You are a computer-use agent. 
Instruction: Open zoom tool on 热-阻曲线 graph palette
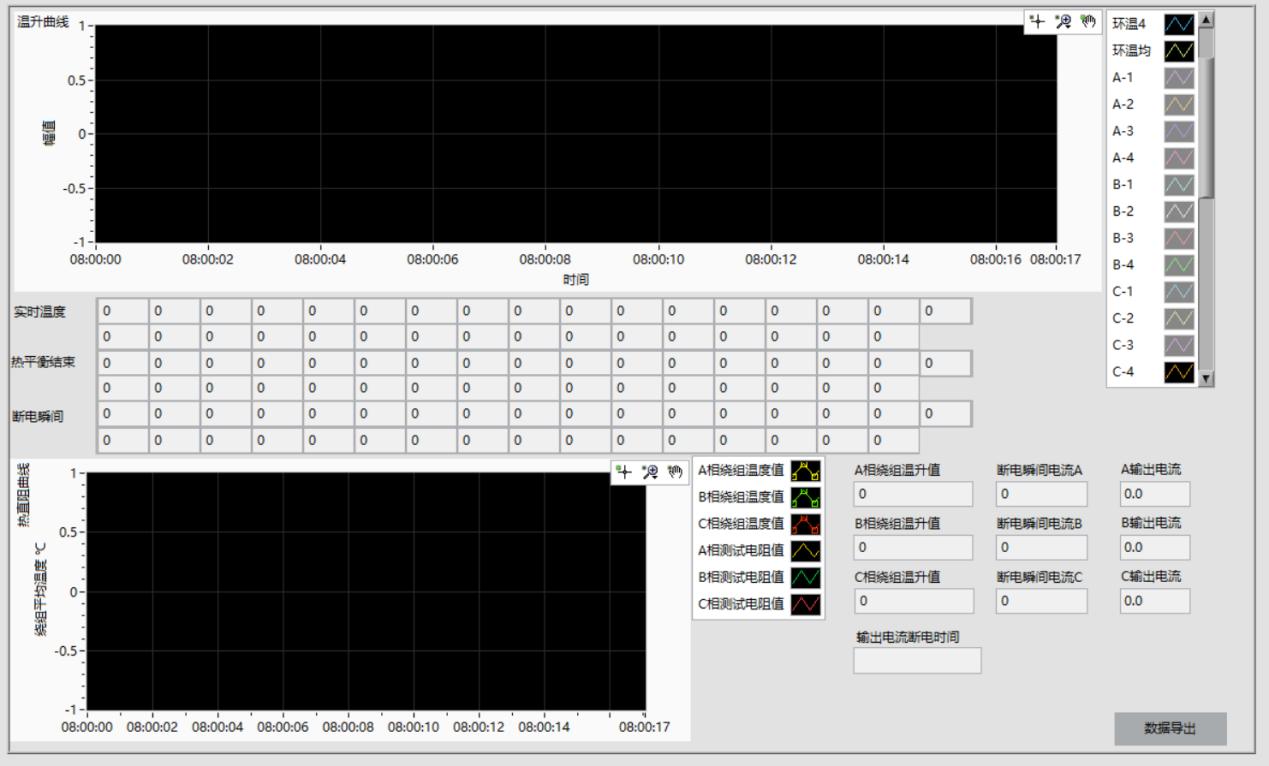(x=650, y=470)
